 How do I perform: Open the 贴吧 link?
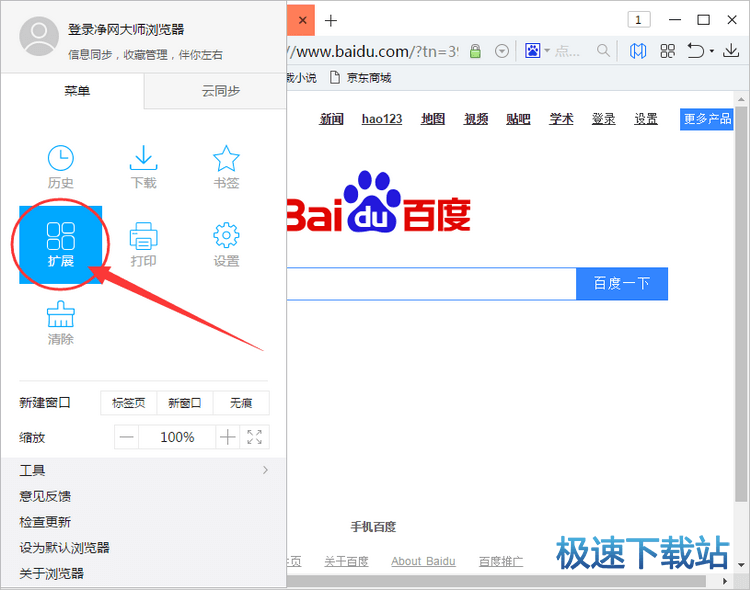coord(518,119)
